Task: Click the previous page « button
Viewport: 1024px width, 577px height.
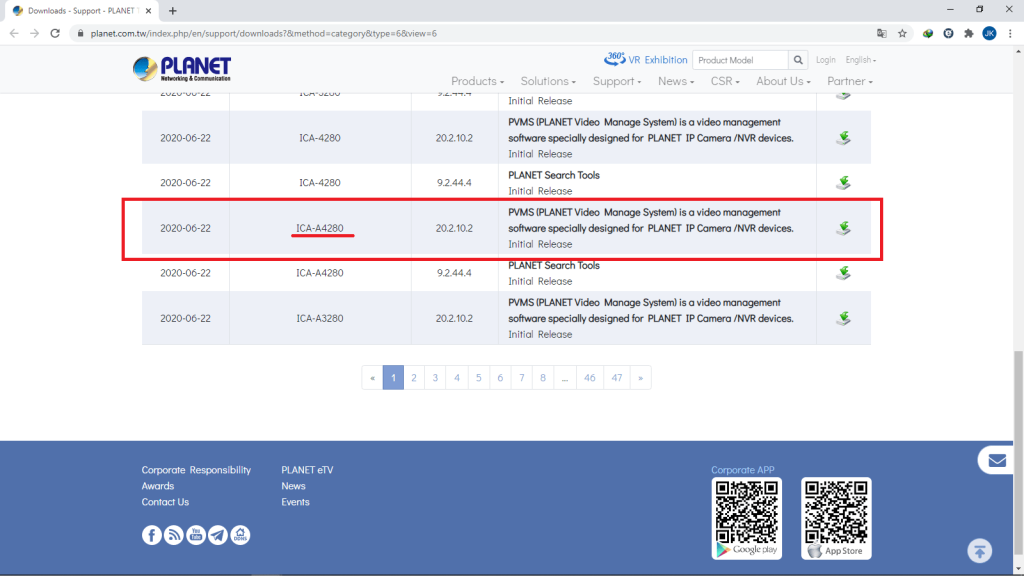Action: point(372,378)
